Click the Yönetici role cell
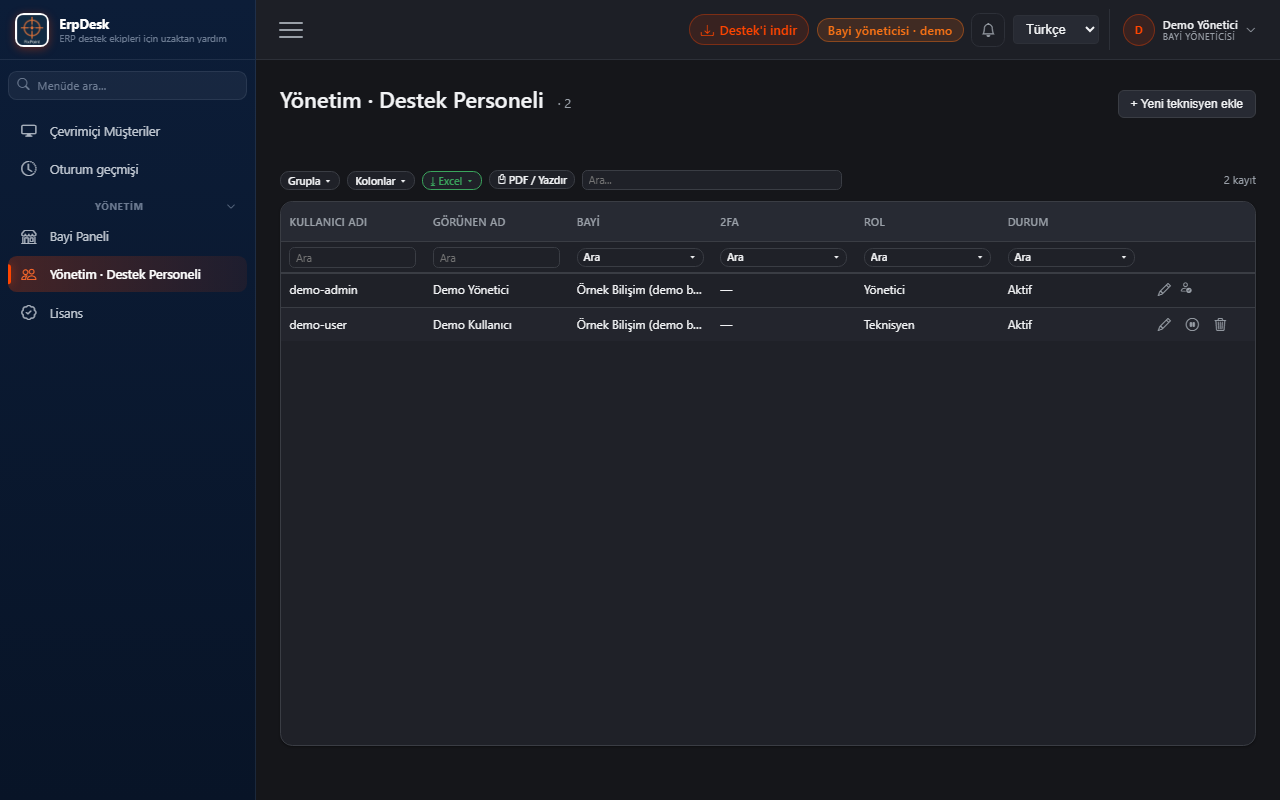 click(884, 290)
